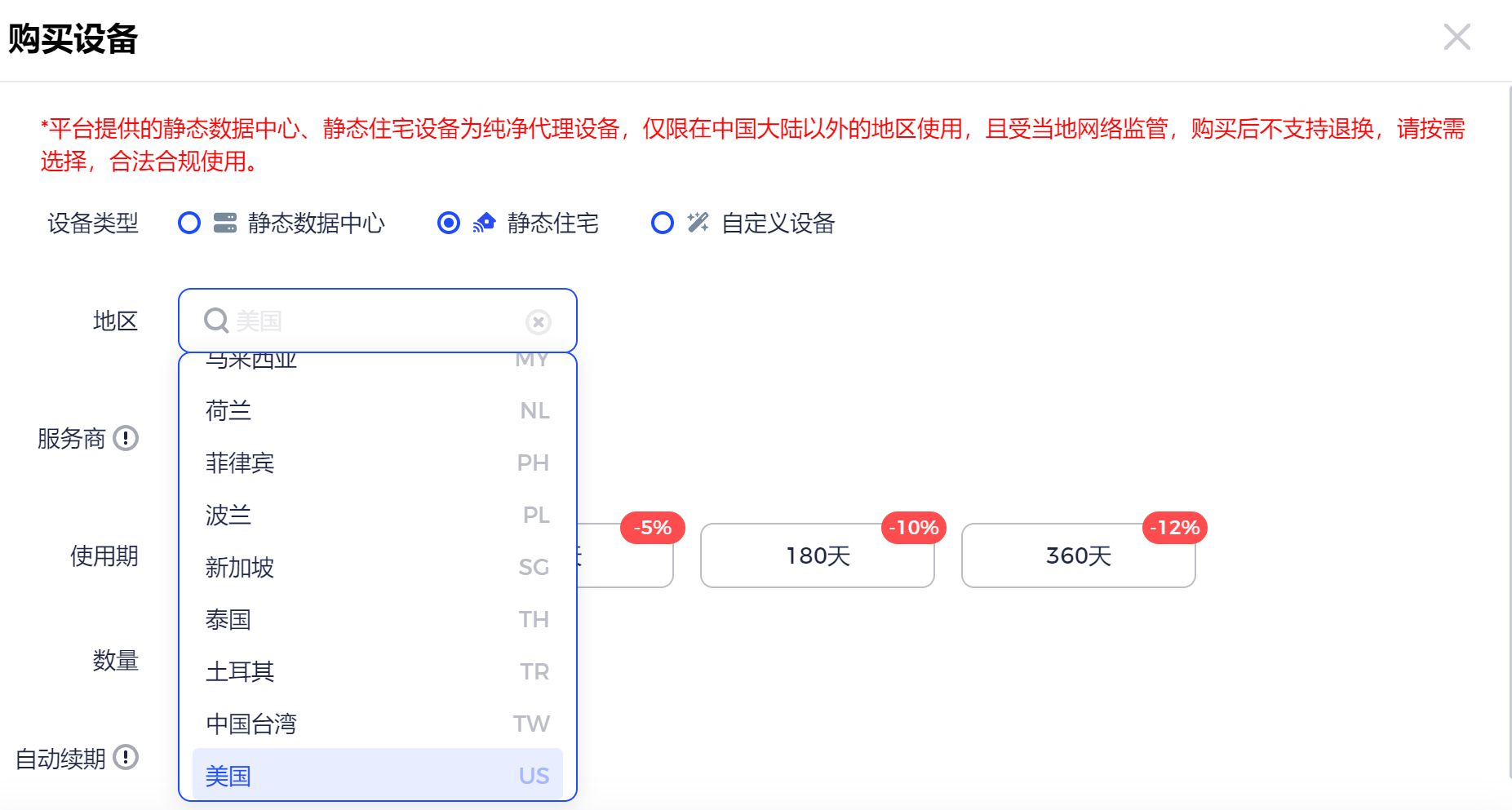Close the 购买设备 dialog
This screenshot has height=810, width=1512.
[1457, 37]
